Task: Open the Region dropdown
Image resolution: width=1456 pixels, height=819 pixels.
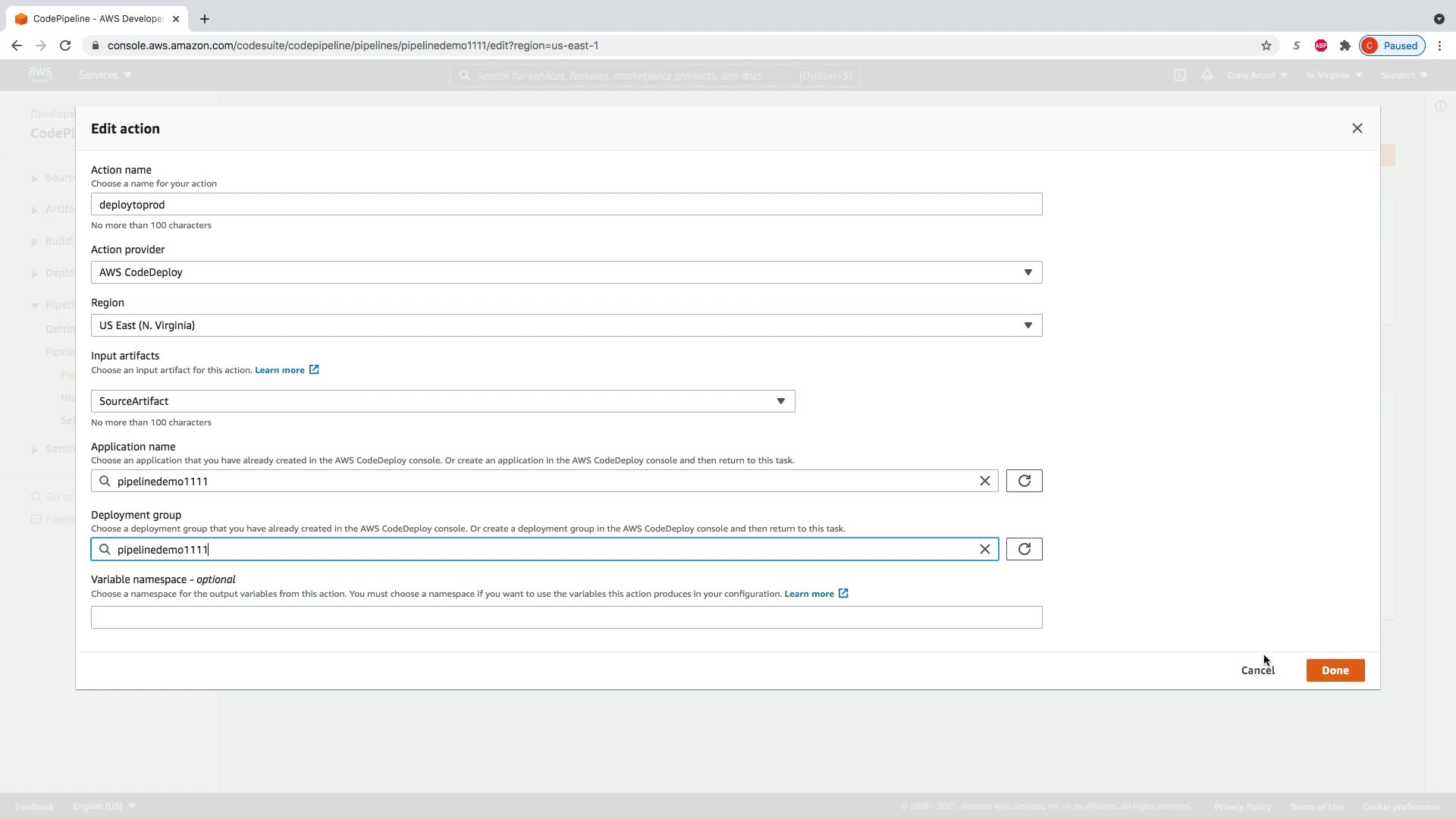Action: [x=566, y=325]
